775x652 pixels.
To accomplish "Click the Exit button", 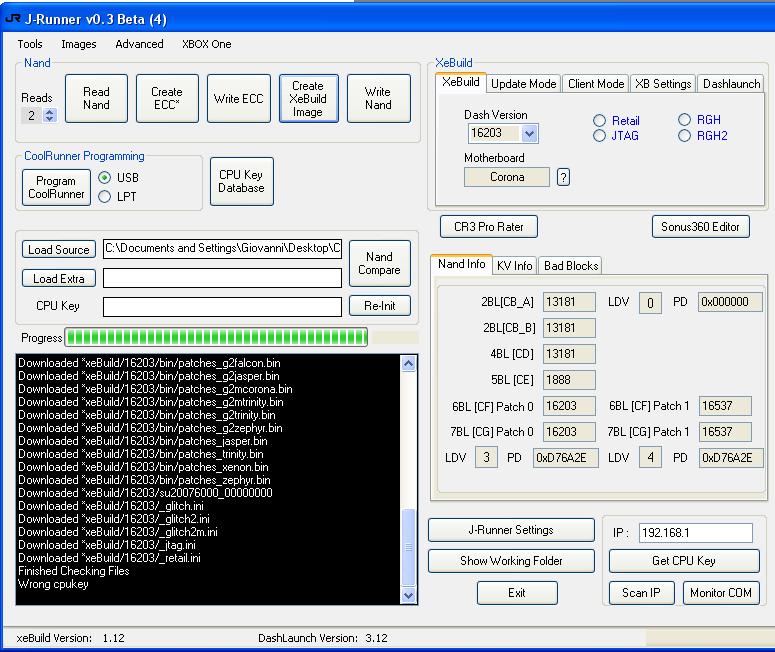I will coord(517,593).
